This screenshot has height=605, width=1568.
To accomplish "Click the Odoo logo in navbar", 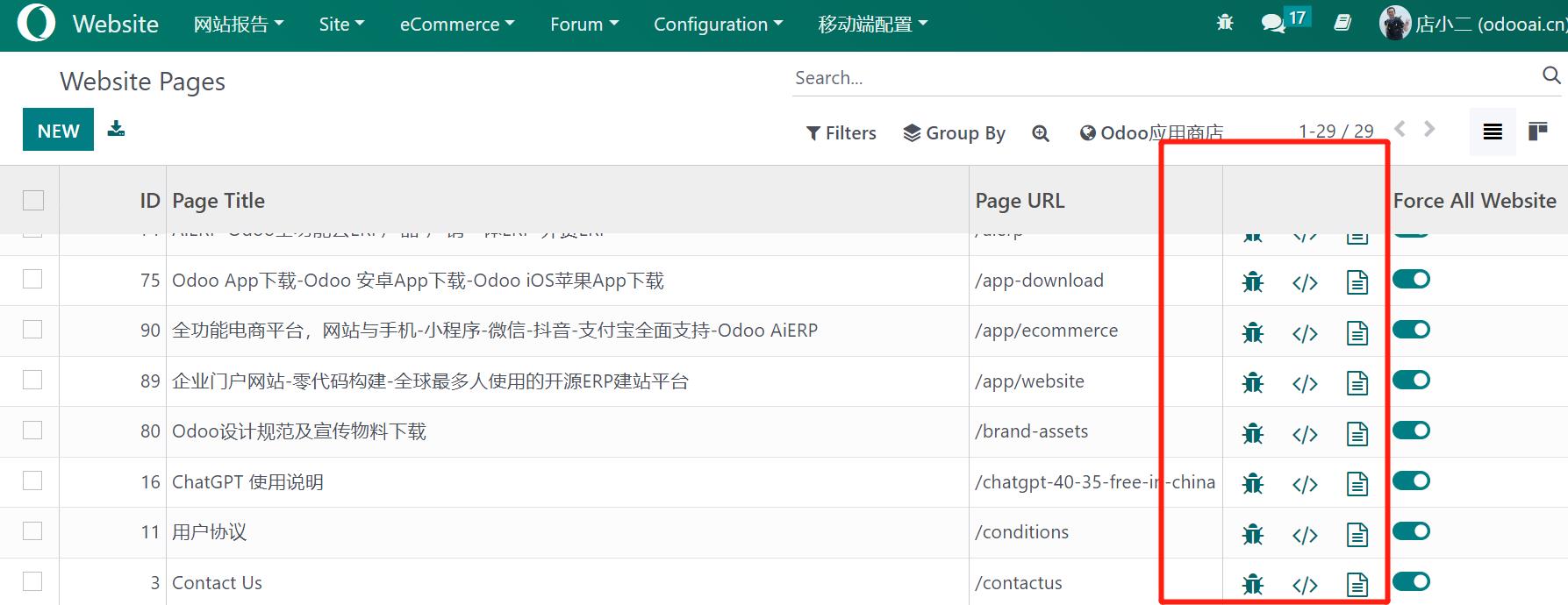I will pos(36,24).
